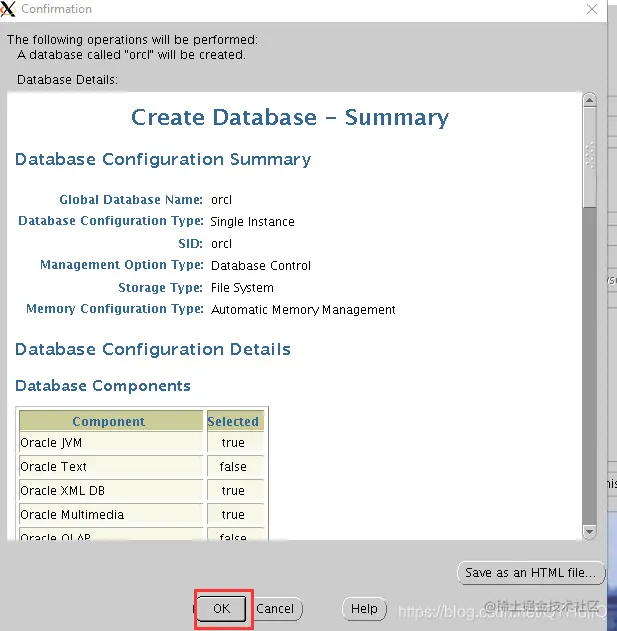
Task: Click the SID label
Action: (x=190, y=243)
